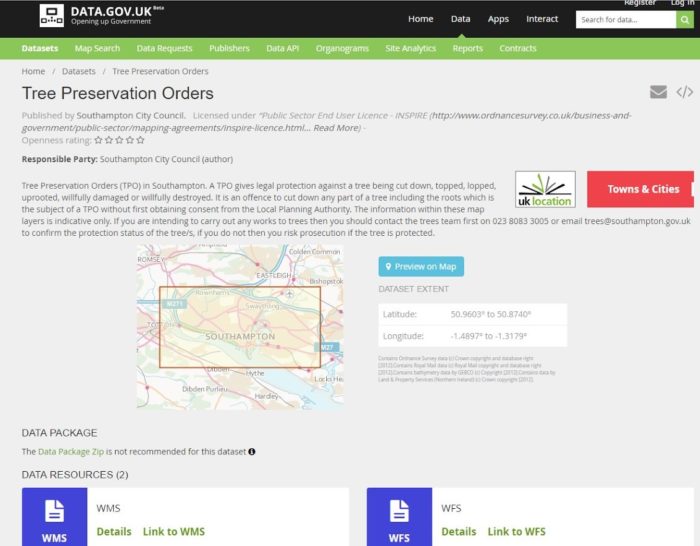Click the Register link at top
700x546 pixels.
(x=640, y=3)
